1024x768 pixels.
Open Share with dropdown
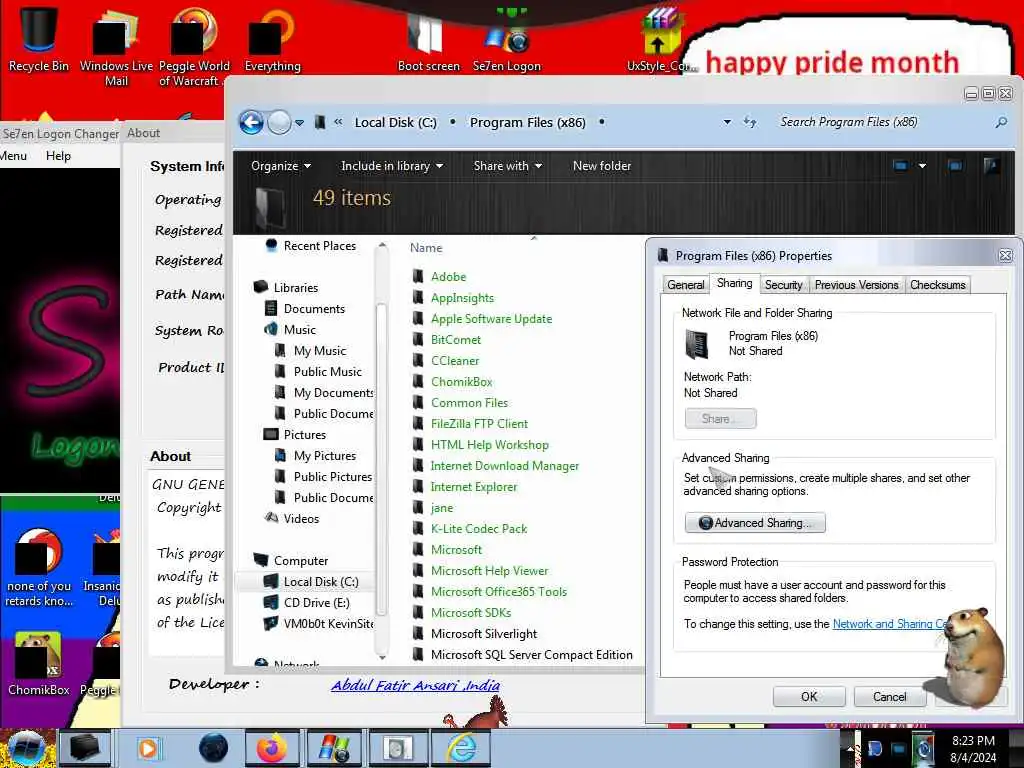click(x=507, y=166)
